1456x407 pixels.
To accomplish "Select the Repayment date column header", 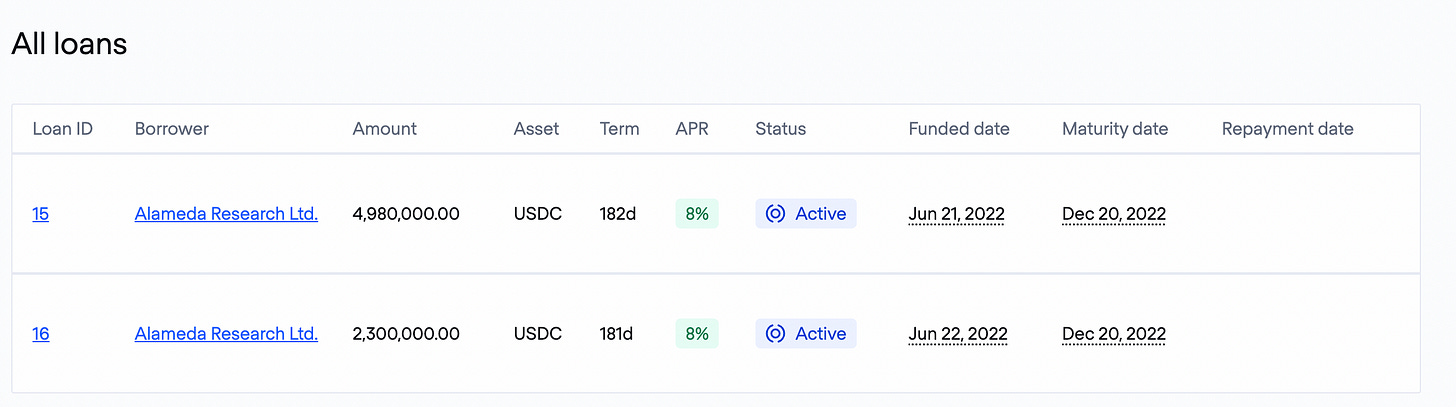I will point(1288,128).
